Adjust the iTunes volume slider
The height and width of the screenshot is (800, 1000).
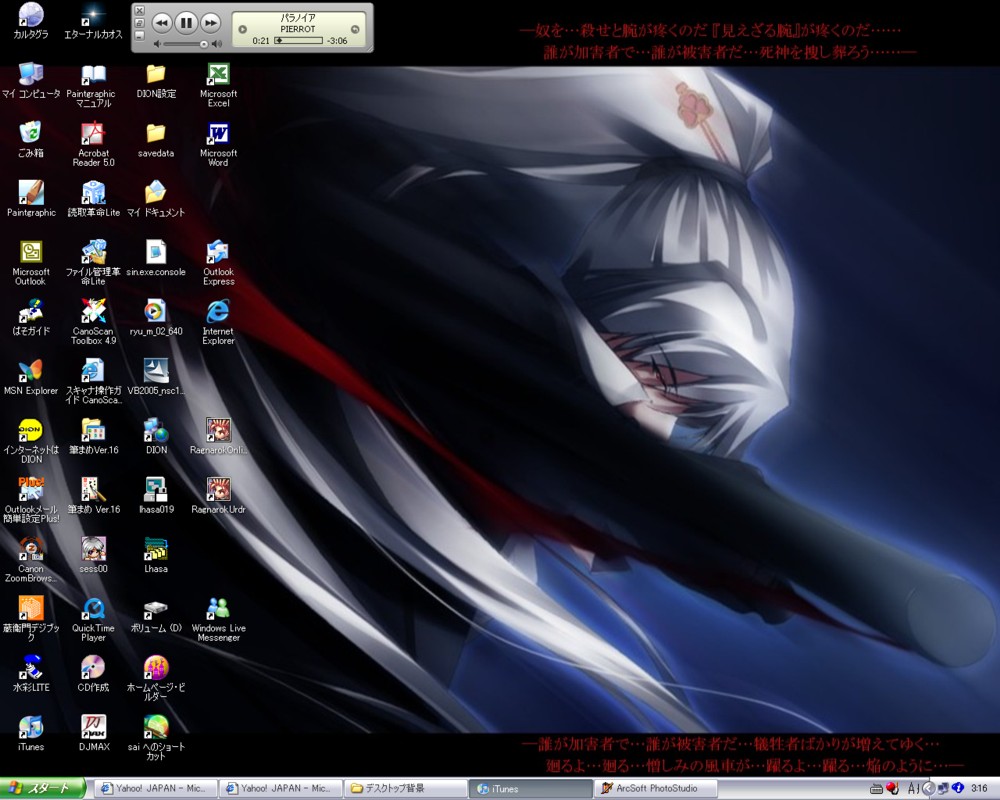click(184, 44)
